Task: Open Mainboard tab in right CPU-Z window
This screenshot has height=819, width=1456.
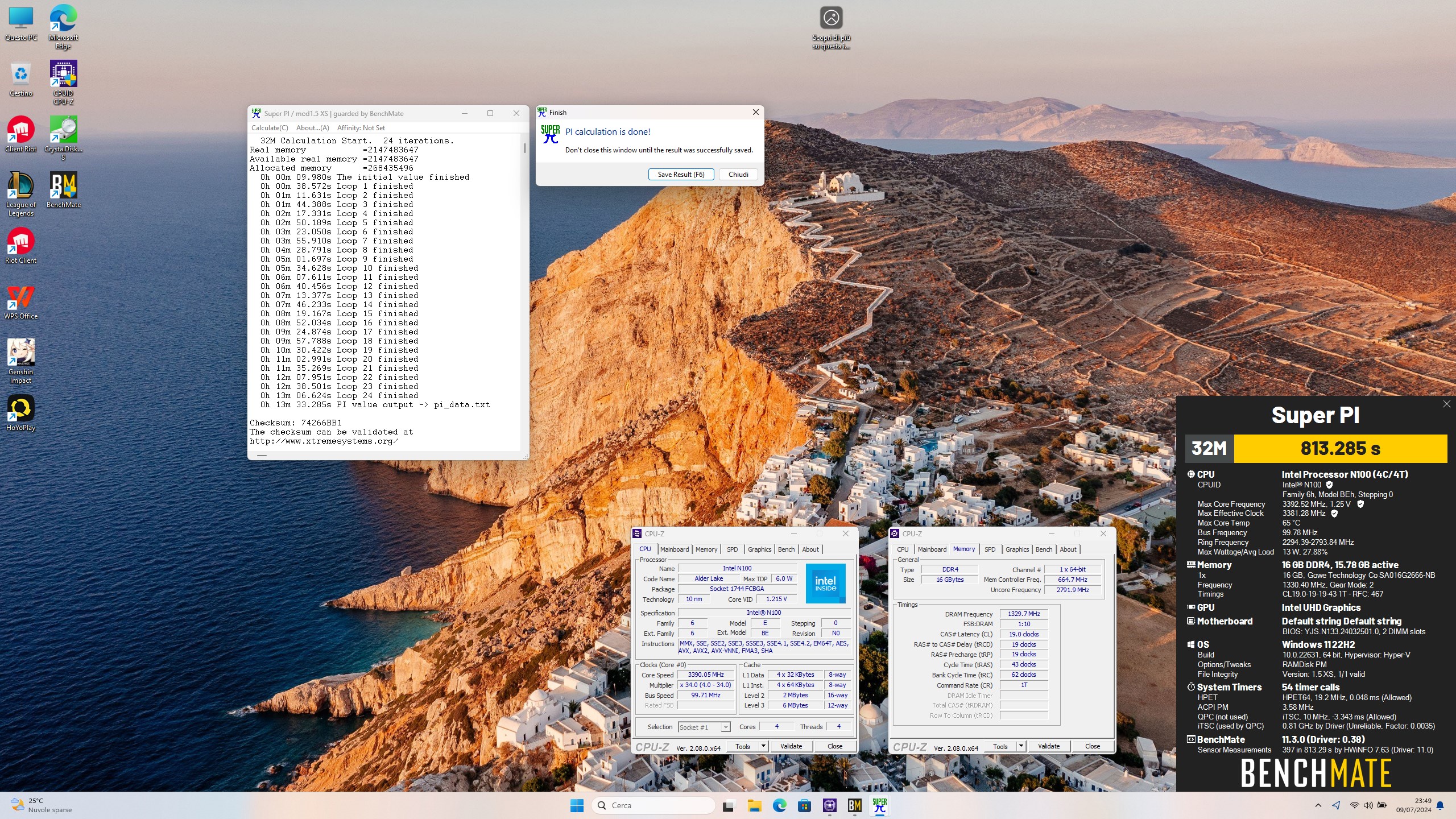Action: pos(932,549)
